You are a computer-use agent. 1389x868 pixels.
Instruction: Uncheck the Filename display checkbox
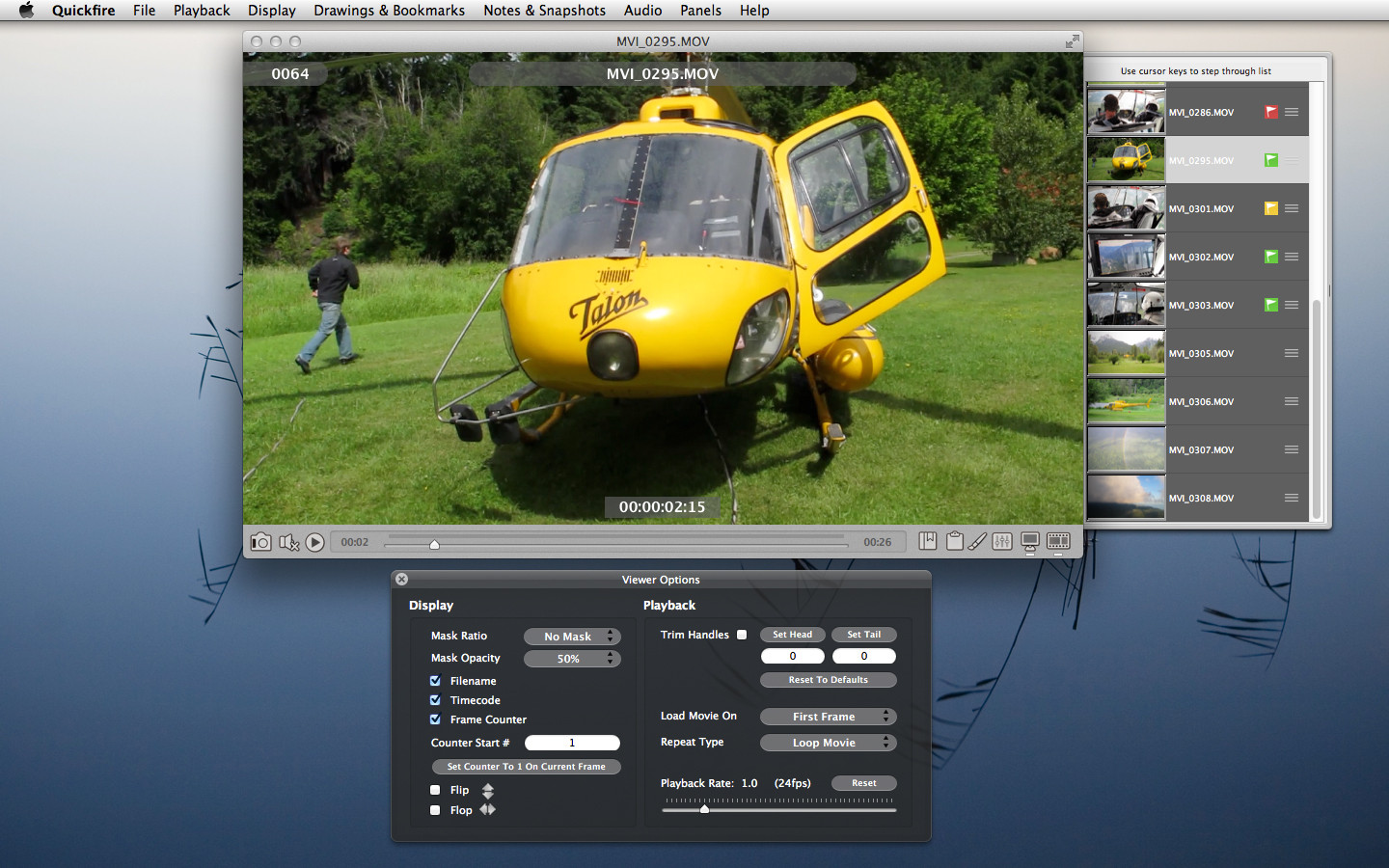[x=435, y=681]
